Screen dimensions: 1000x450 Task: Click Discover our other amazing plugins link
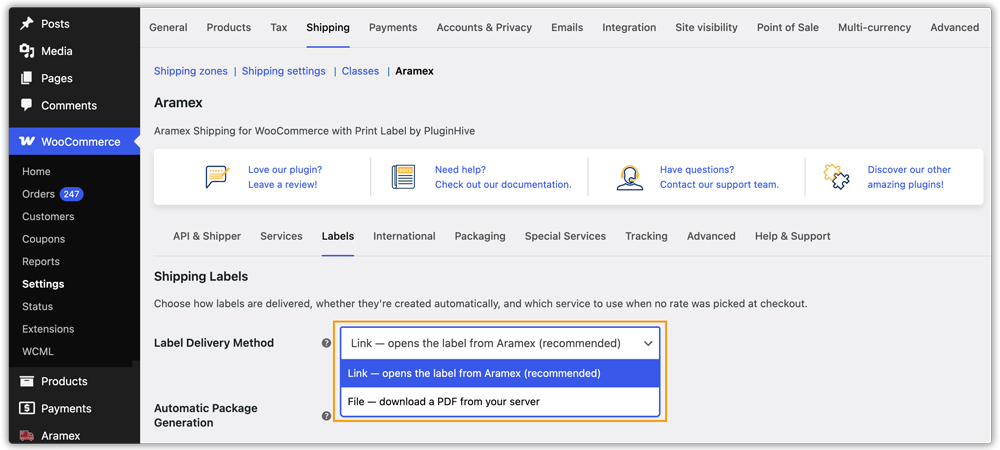point(909,177)
